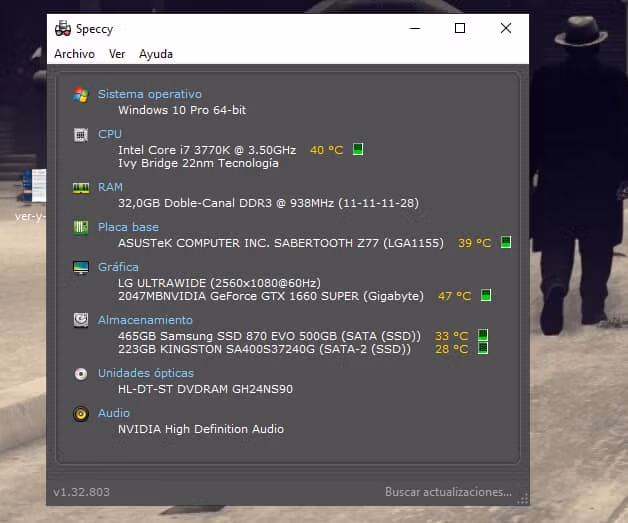Click the green temperature indicator next to CPU 40 °C

tap(358, 149)
